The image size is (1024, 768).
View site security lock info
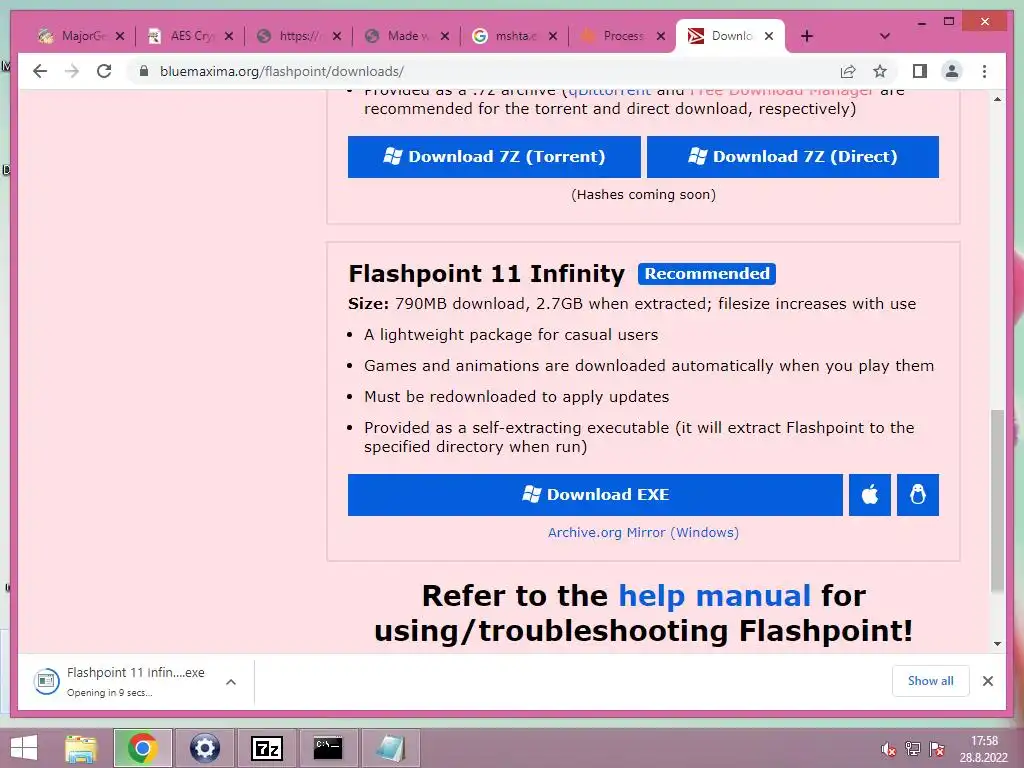pyautogui.click(x=144, y=71)
